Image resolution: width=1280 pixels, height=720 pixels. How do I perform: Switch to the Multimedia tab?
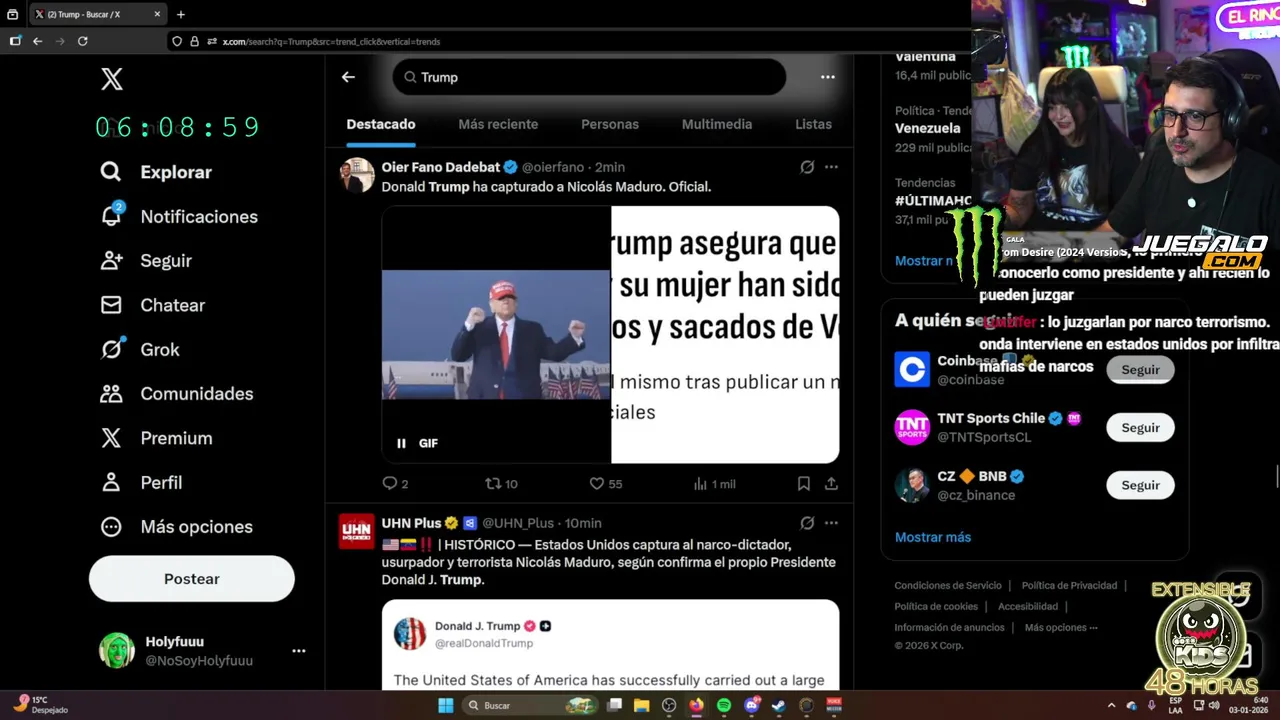(717, 124)
